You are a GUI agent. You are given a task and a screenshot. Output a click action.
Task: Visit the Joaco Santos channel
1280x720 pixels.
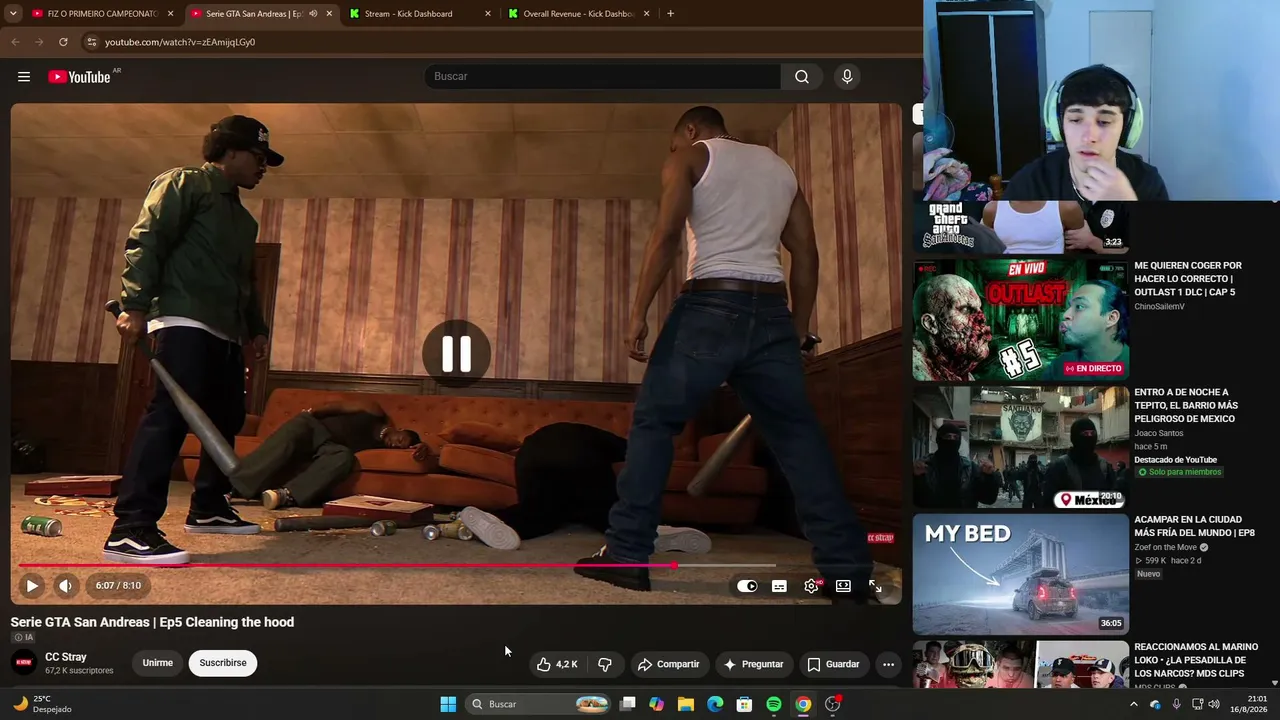point(1158,433)
